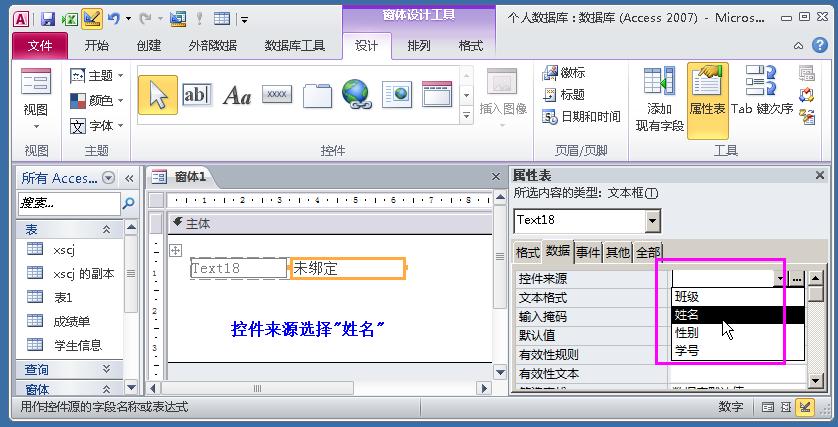The height and width of the screenshot is (427, 838).
Task: Select the Tab control tool
Action: point(317,95)
